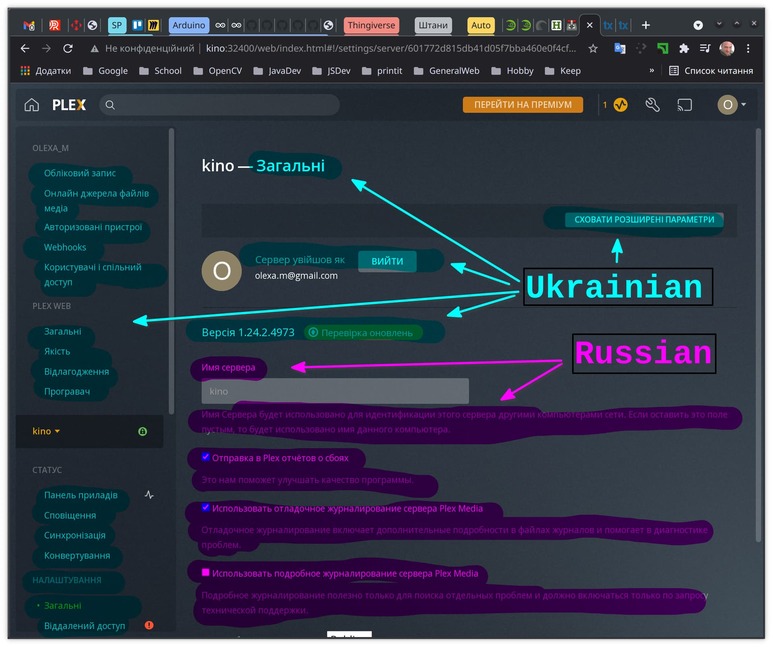
Task: Toggle подробное журналирование checkbox
Action: pos(206,572)
